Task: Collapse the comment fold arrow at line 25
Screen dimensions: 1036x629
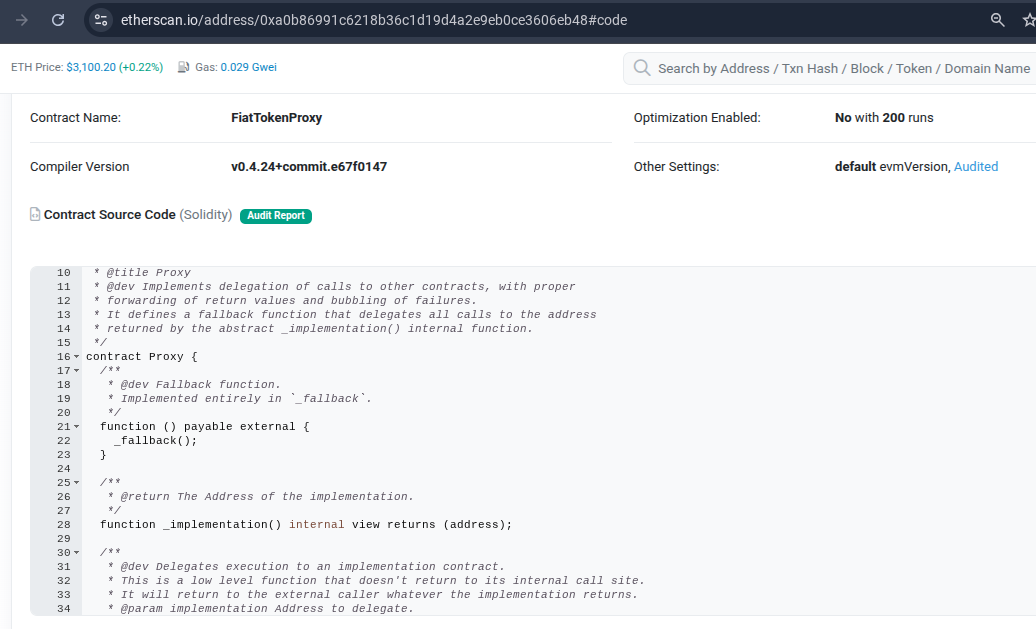Action: [77, 483]
